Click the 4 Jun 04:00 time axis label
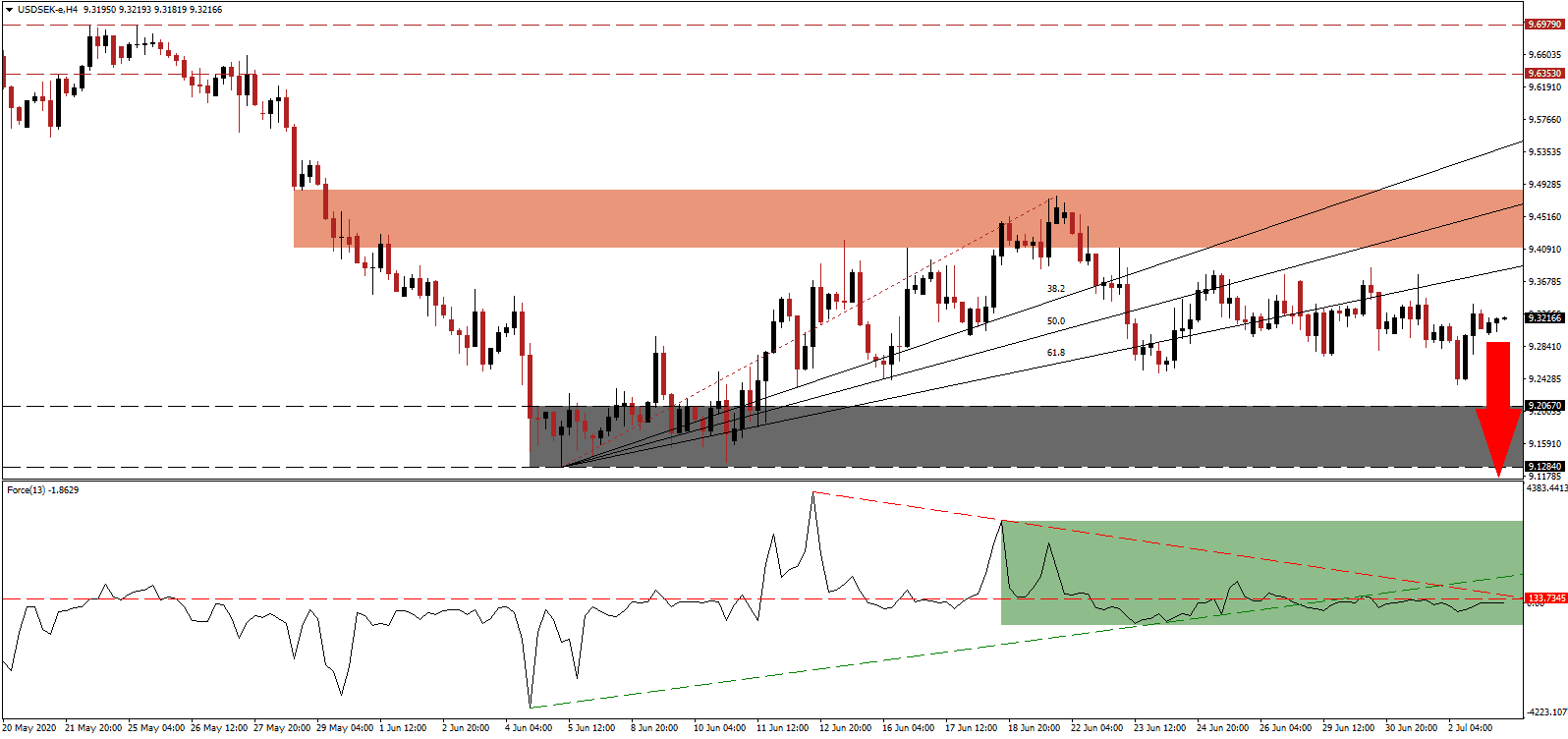The image size is (1568, 739). click(x=528, y=728)
